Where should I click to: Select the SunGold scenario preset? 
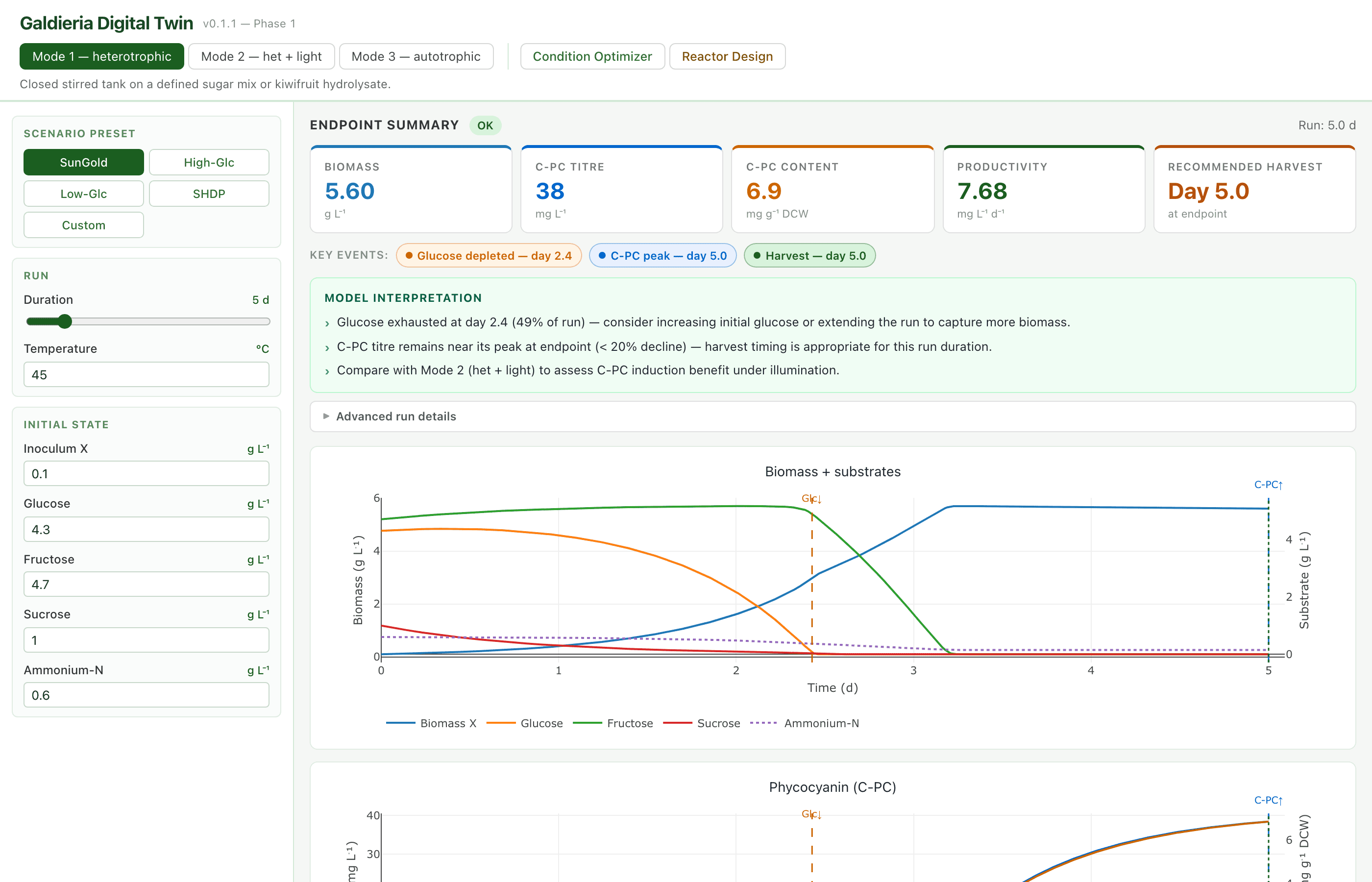[84, 162]
